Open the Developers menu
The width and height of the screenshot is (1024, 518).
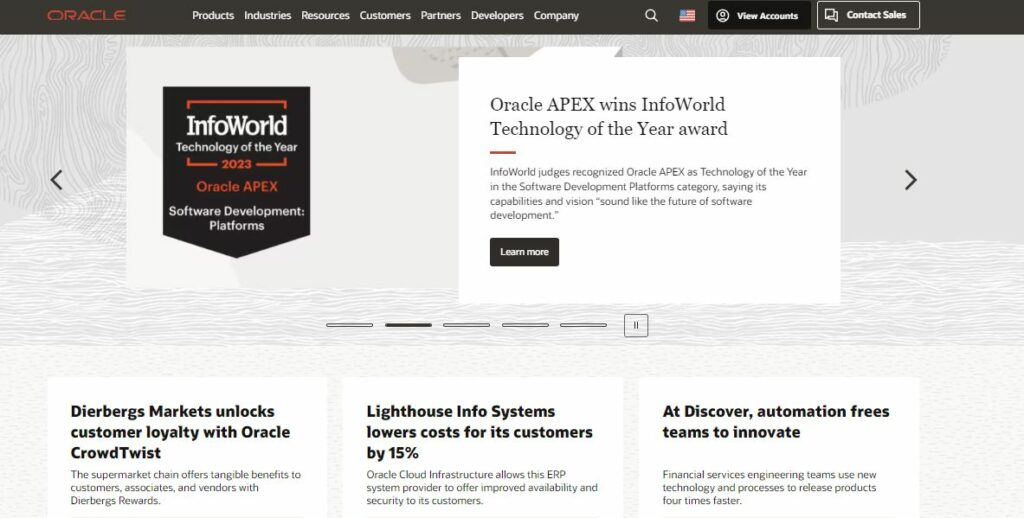[x=497, y=15]
